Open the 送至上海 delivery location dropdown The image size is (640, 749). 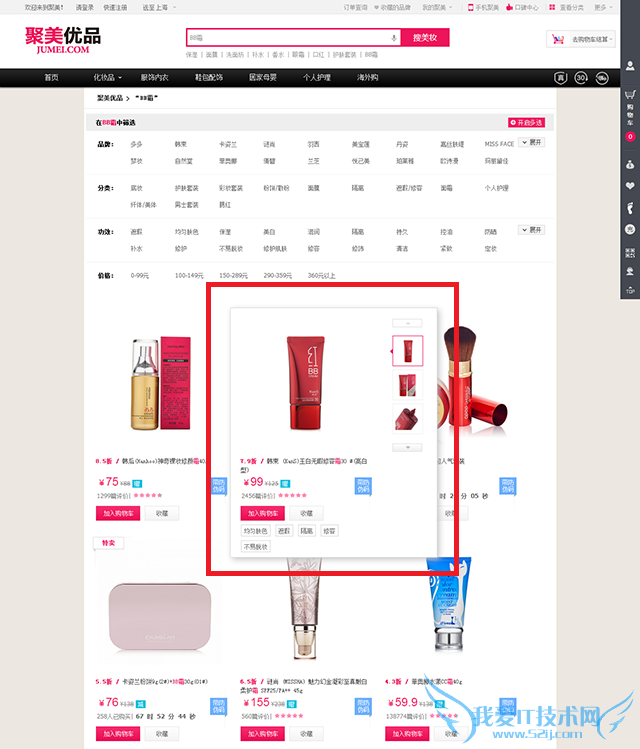[159, 7]
